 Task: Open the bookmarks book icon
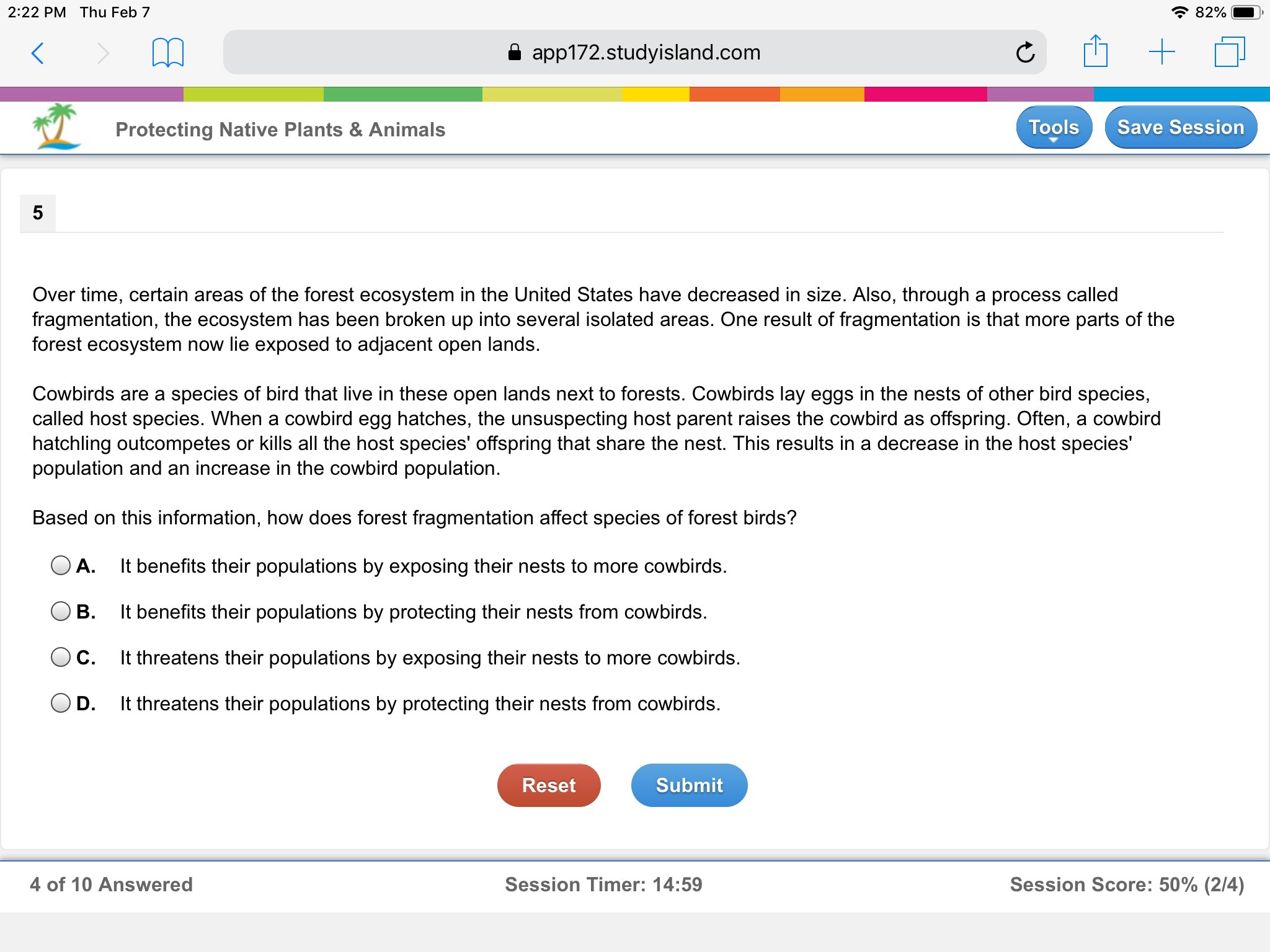click(x=167, y=53)
